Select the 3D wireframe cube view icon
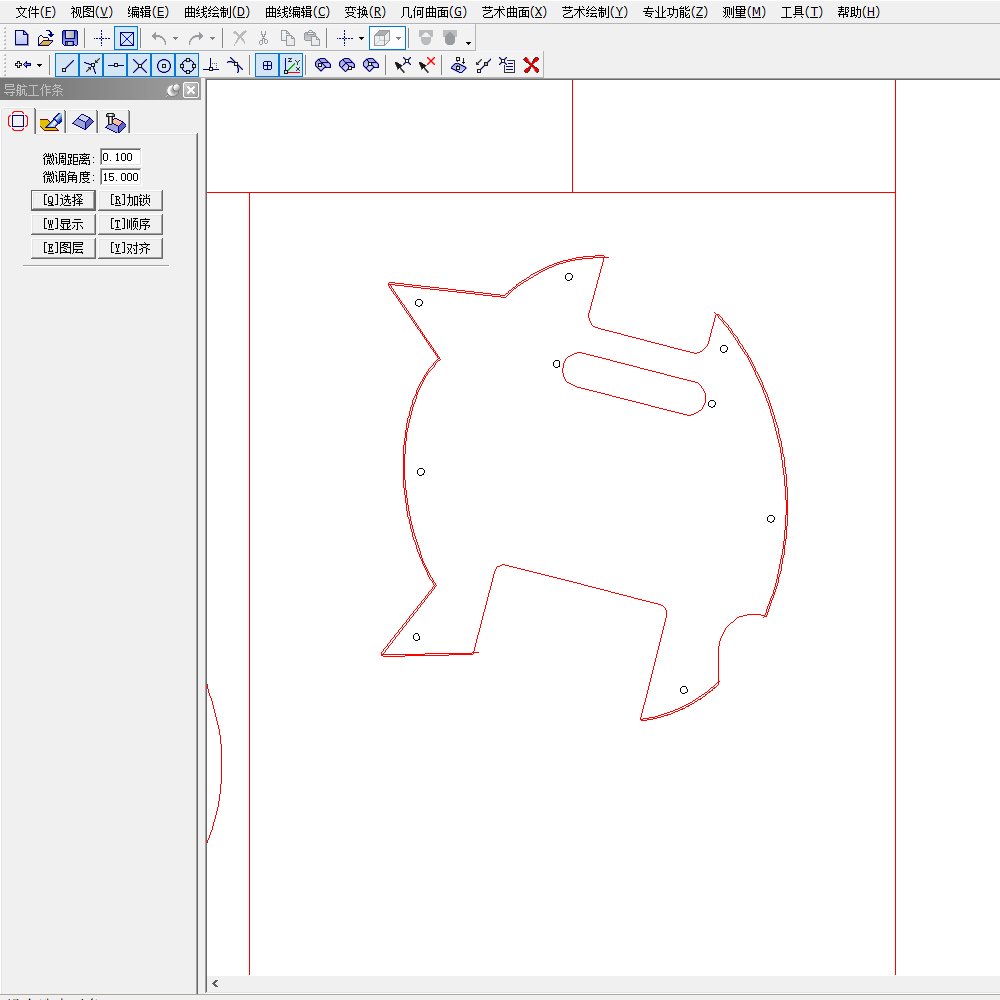 (x=382, y=38)
